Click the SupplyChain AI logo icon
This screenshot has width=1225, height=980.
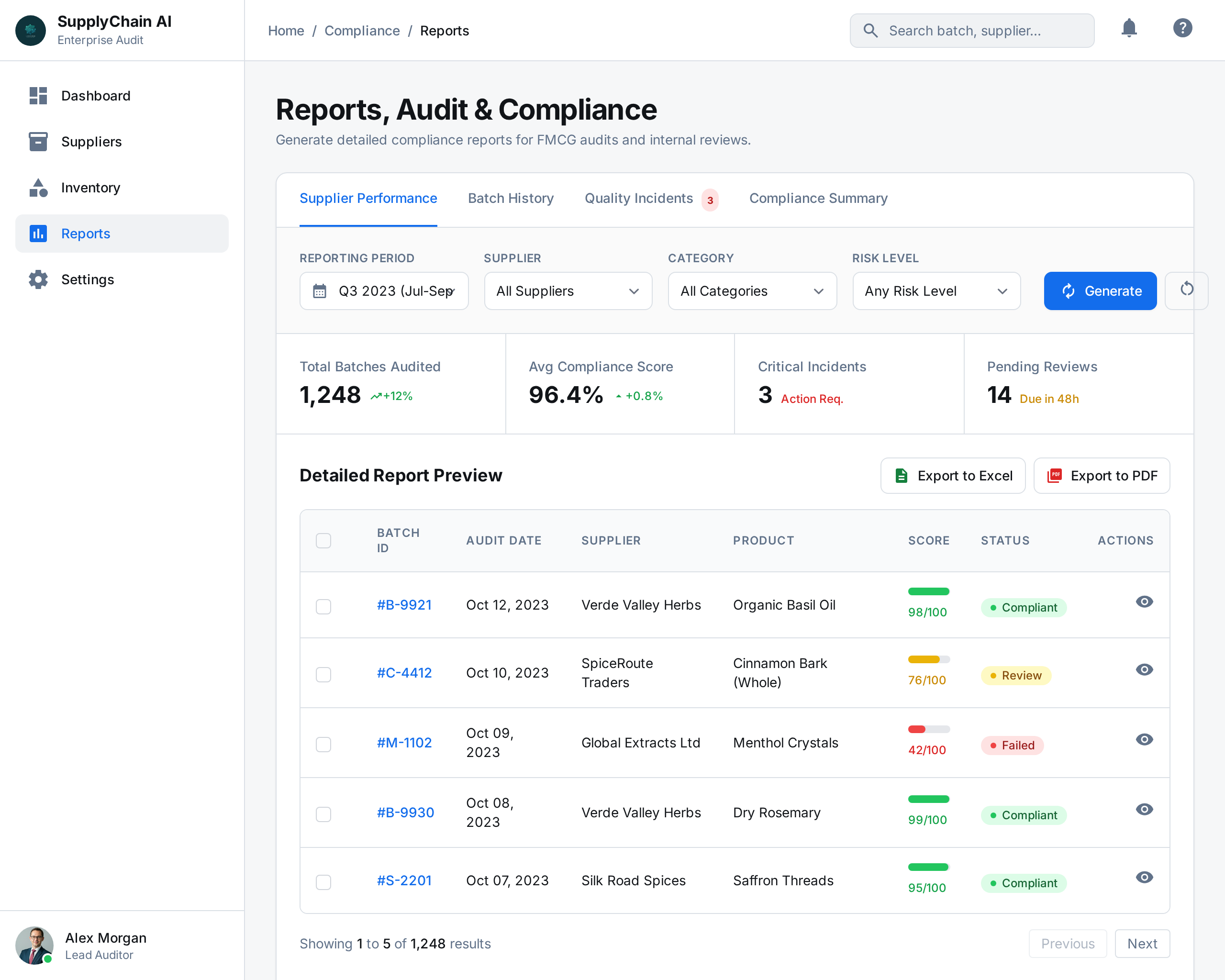[30, 31]
